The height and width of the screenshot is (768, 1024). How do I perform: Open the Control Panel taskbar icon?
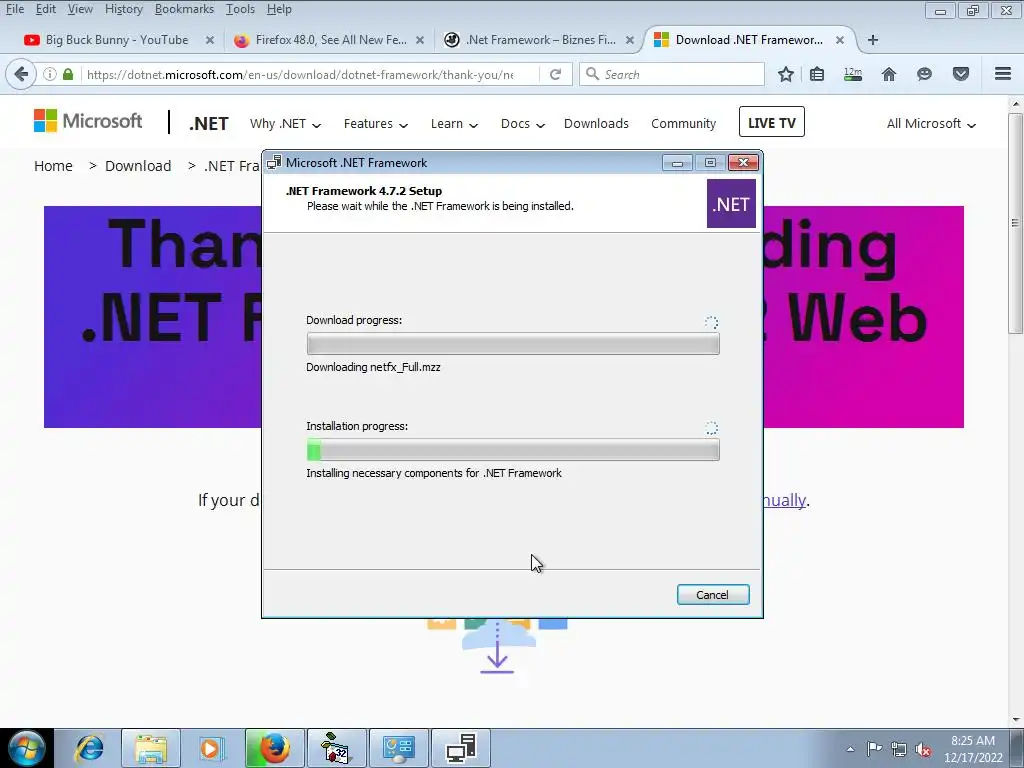point(399,748)
